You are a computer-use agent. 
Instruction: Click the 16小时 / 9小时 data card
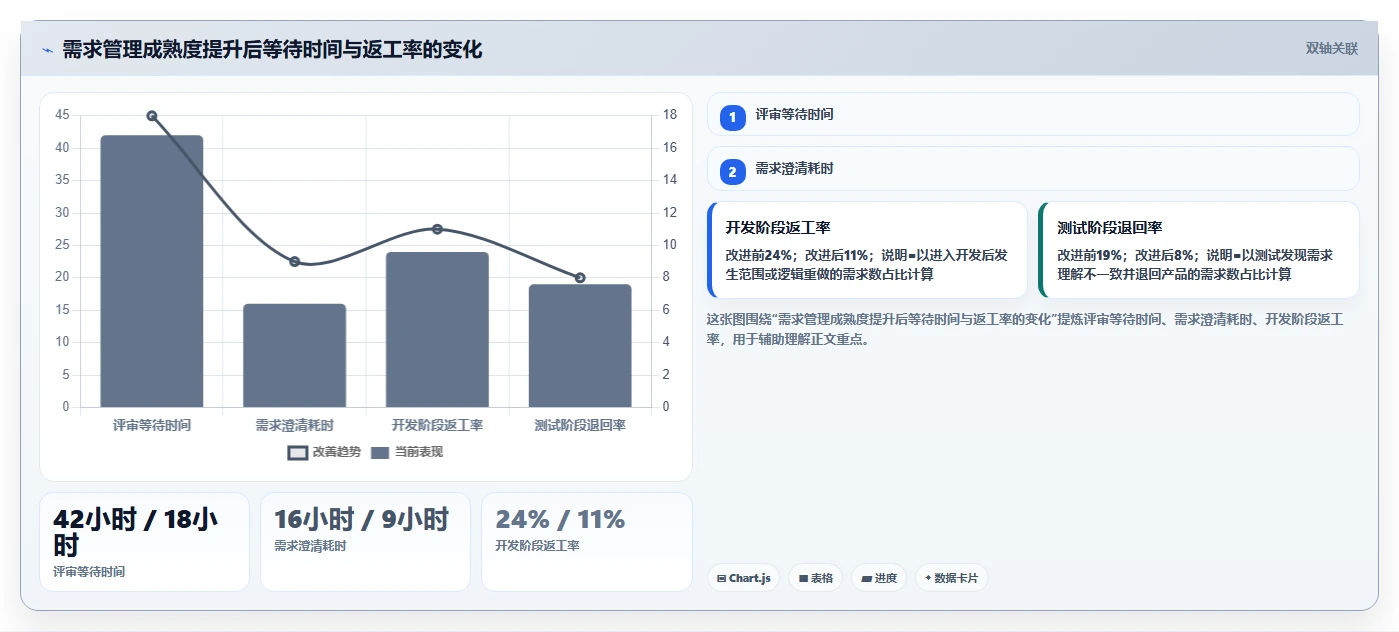click(x=365, y=542)
